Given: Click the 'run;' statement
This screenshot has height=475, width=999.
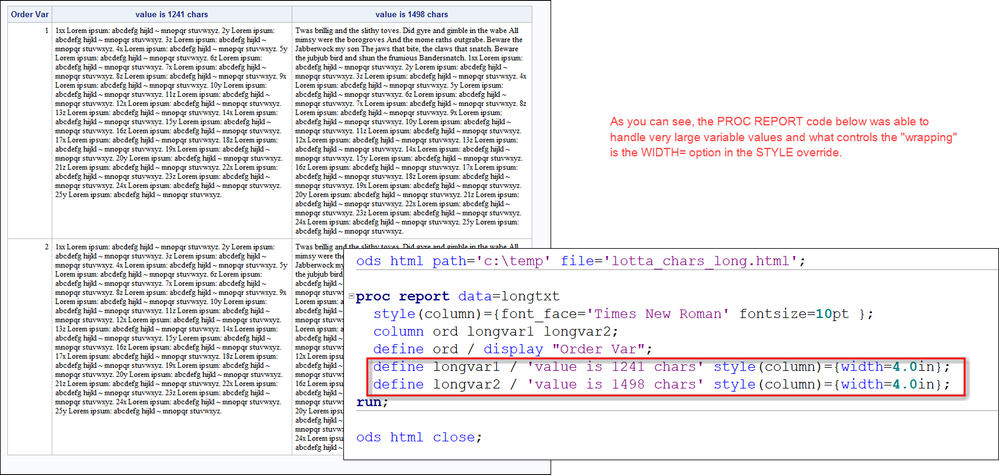Looking at the screenshot, I should (372, 402).
